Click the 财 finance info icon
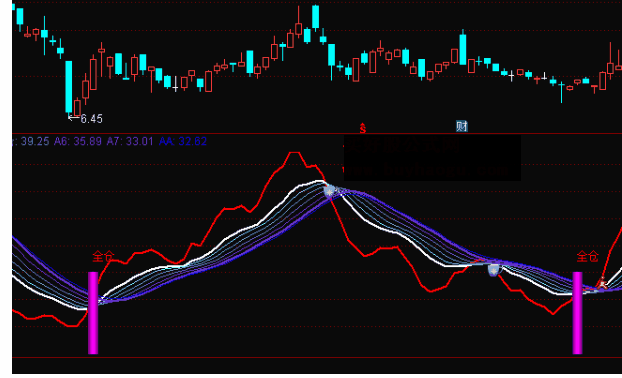 (x=462, y=127)
